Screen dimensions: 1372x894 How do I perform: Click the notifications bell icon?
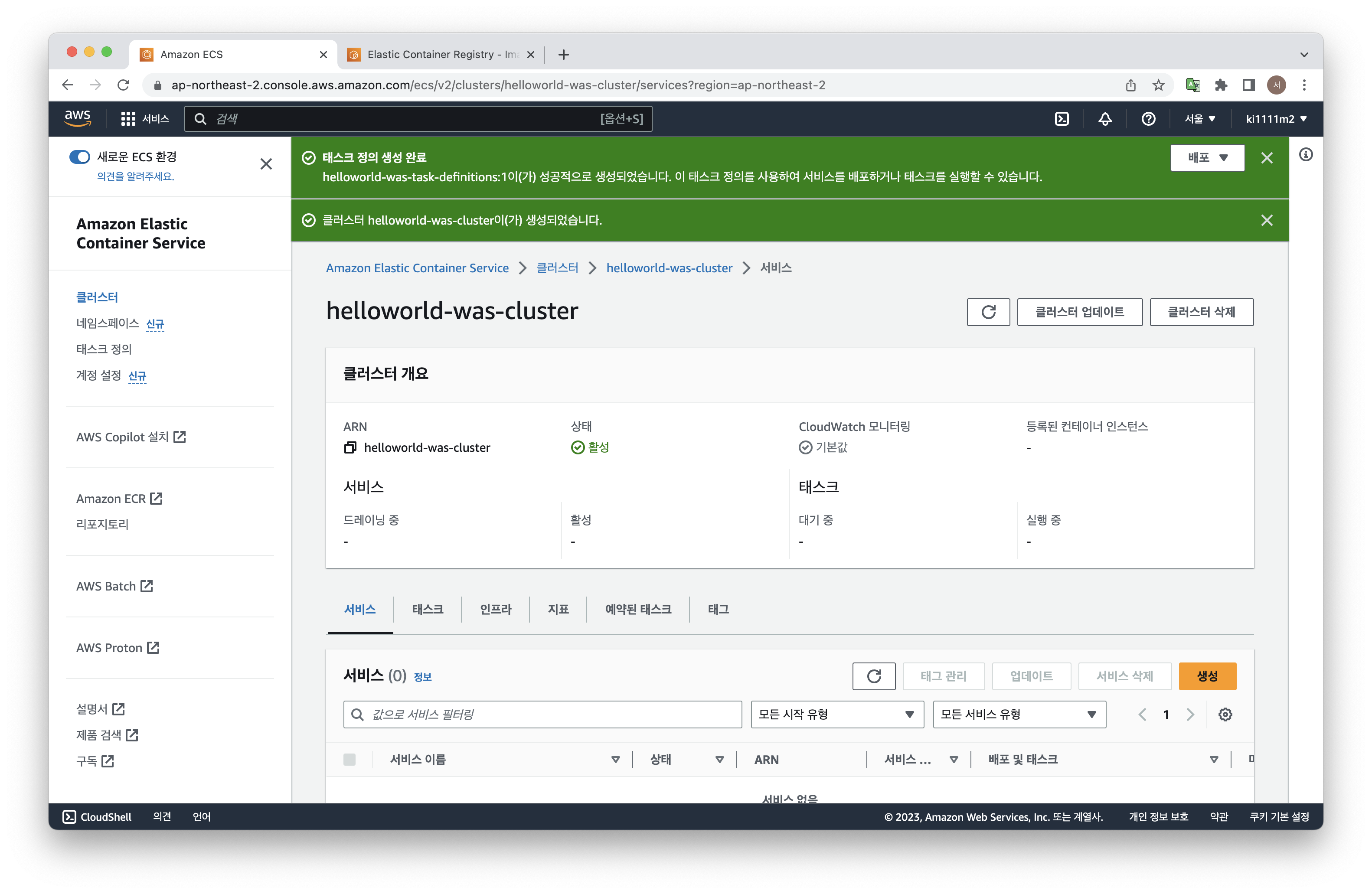point(1104,119)
